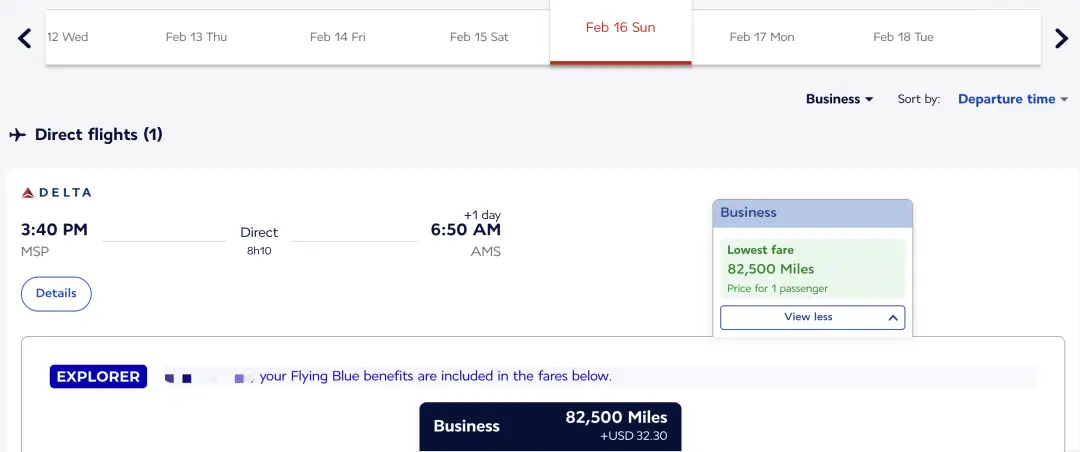This screenshot has height=452, width=1080.
Task: Collapse fares with View less
Action: click(812, 317)
